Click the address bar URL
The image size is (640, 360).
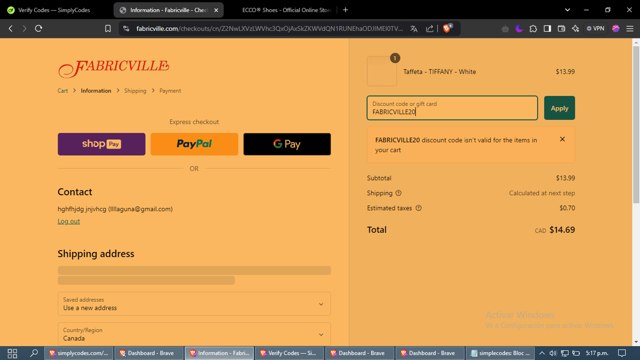269,29
